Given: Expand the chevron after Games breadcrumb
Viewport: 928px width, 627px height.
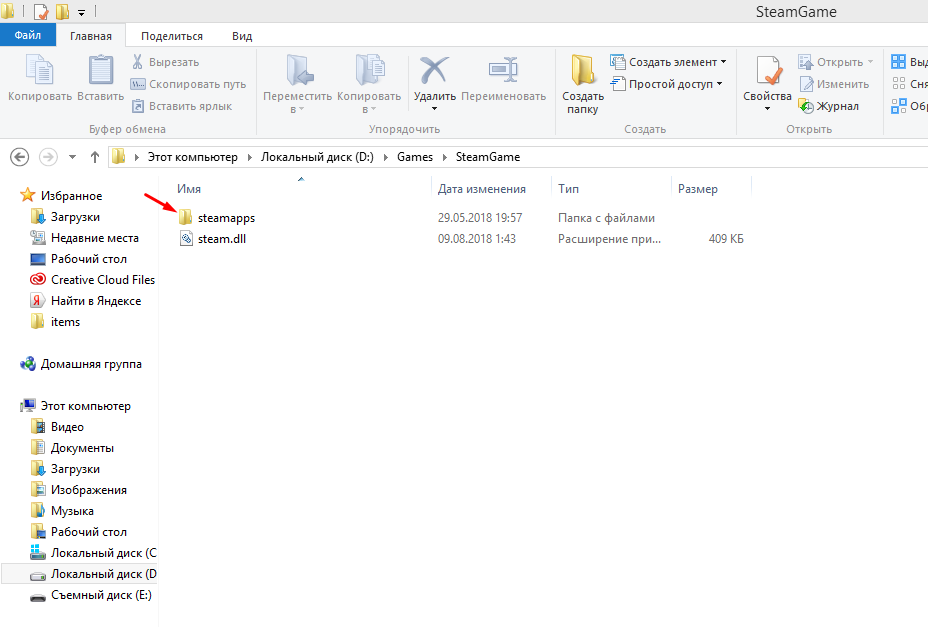Looking at the screenshot, I should (x=444, y=157).
